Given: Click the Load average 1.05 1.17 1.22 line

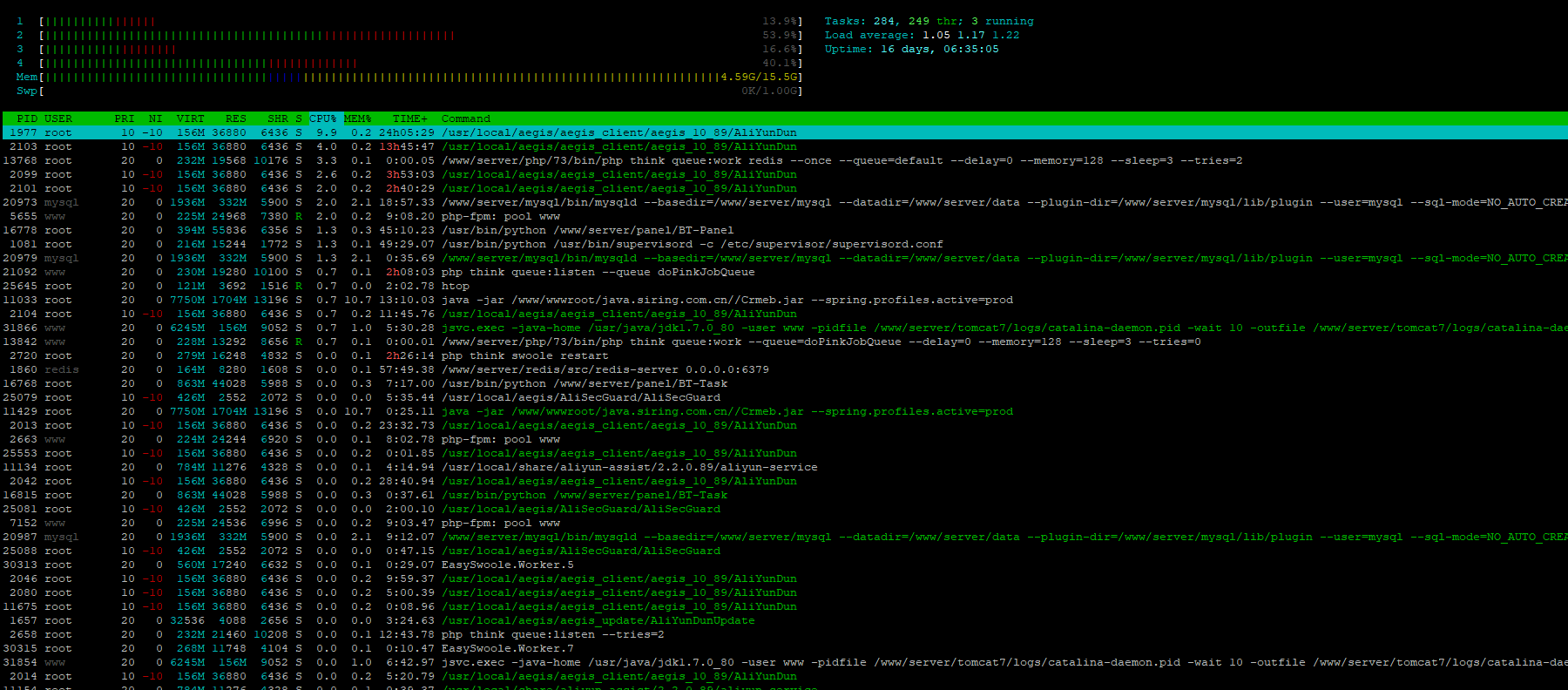Looking at the screenshot, I should pos(922,35).
